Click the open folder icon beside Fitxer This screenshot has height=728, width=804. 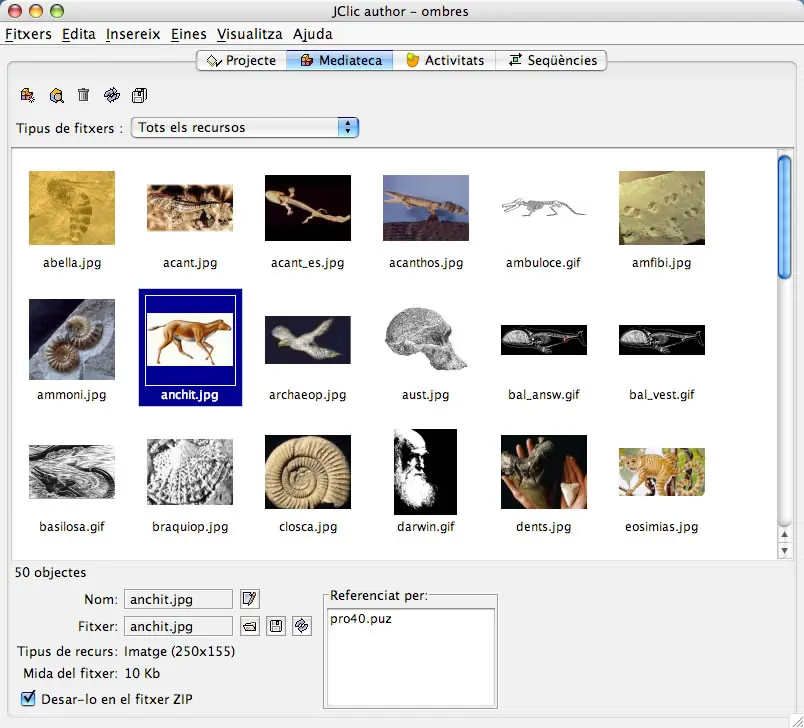pos(250,626)
